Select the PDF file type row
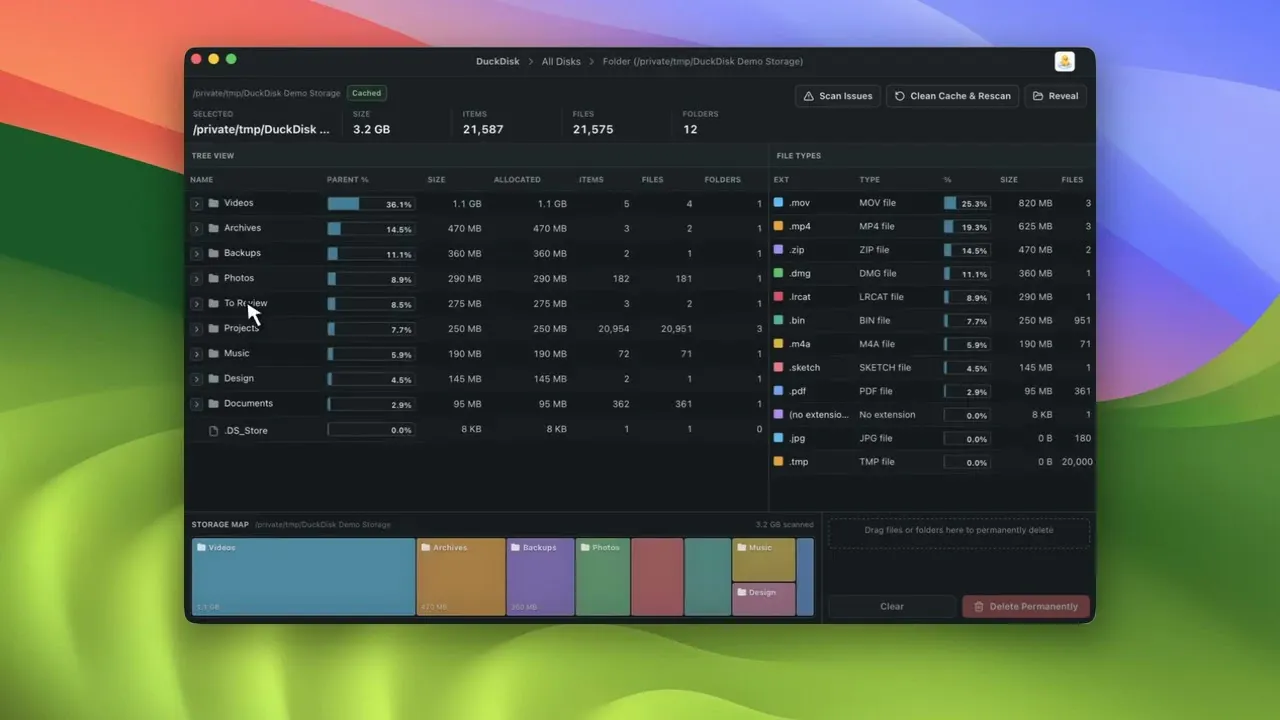This screenshot has height=720, width=1280. 932,391
